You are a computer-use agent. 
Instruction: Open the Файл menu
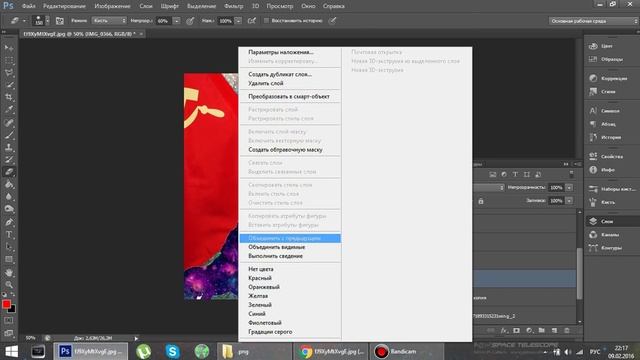29,6
